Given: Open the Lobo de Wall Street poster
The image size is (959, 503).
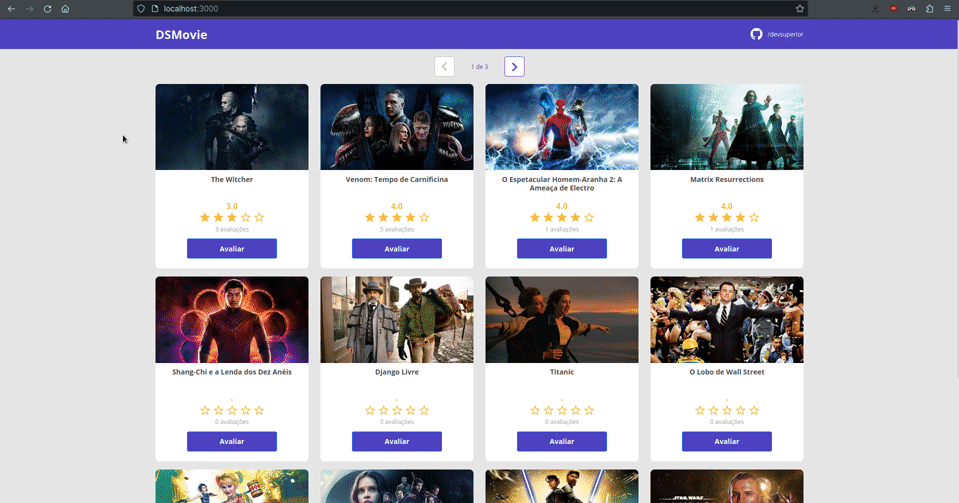Looking at the screenshot, I should point(727,319).
